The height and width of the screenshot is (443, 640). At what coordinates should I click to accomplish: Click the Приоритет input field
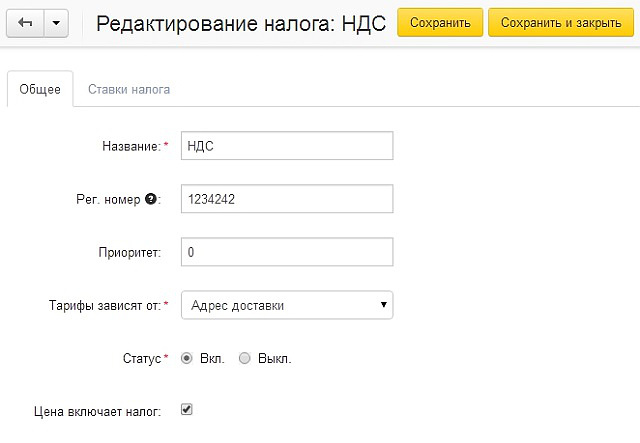287,252
